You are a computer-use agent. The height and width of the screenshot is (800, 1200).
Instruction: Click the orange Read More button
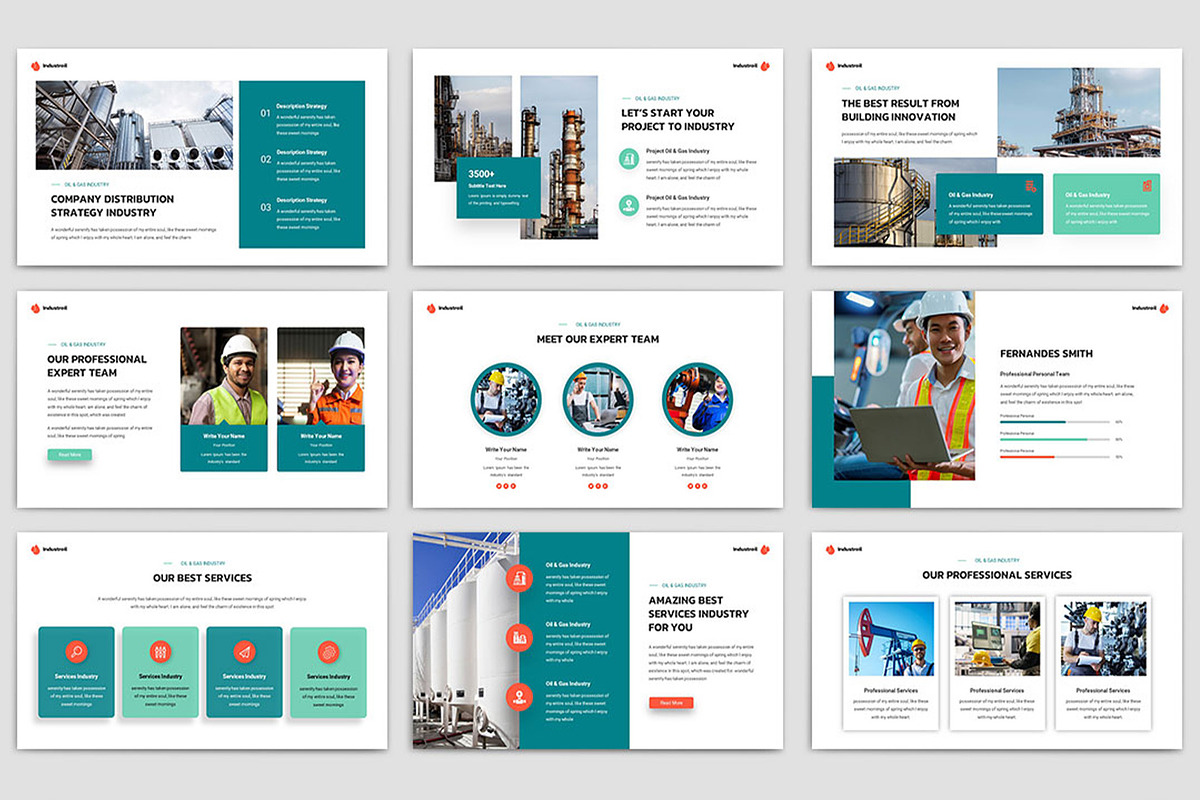pos(671,703)
